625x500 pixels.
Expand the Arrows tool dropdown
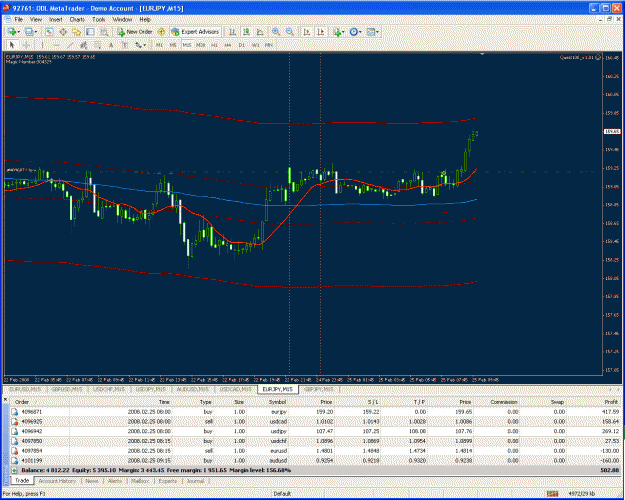click(x=145, y=45)
